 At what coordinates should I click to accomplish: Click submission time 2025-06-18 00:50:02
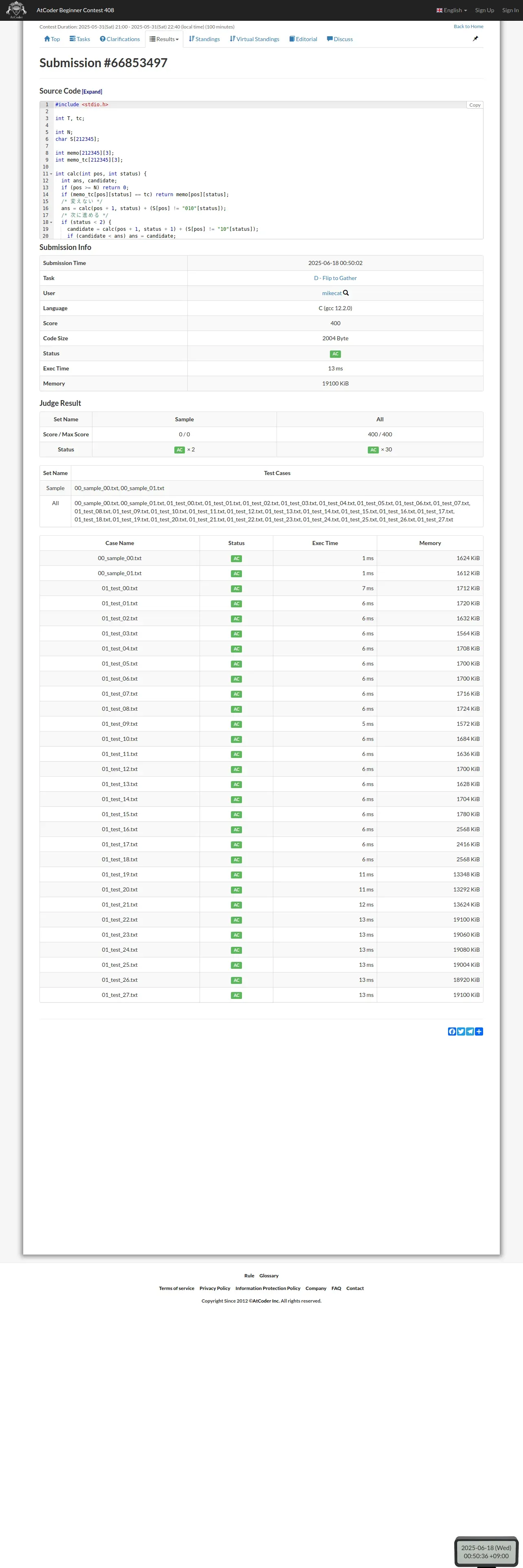[336, 263]
